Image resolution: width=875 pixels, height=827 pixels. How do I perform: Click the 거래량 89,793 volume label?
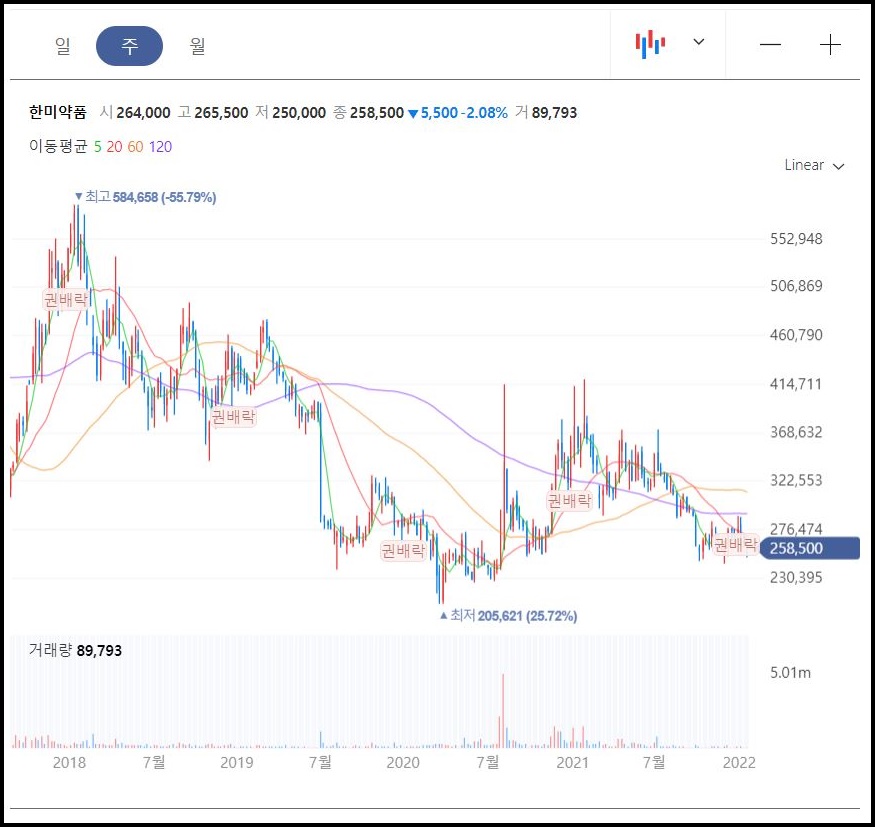(x=75, y=651)
